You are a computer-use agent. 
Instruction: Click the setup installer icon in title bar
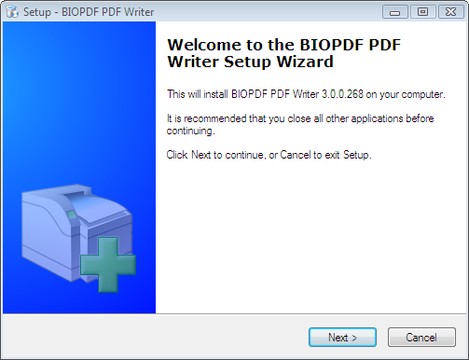[12, 12]
